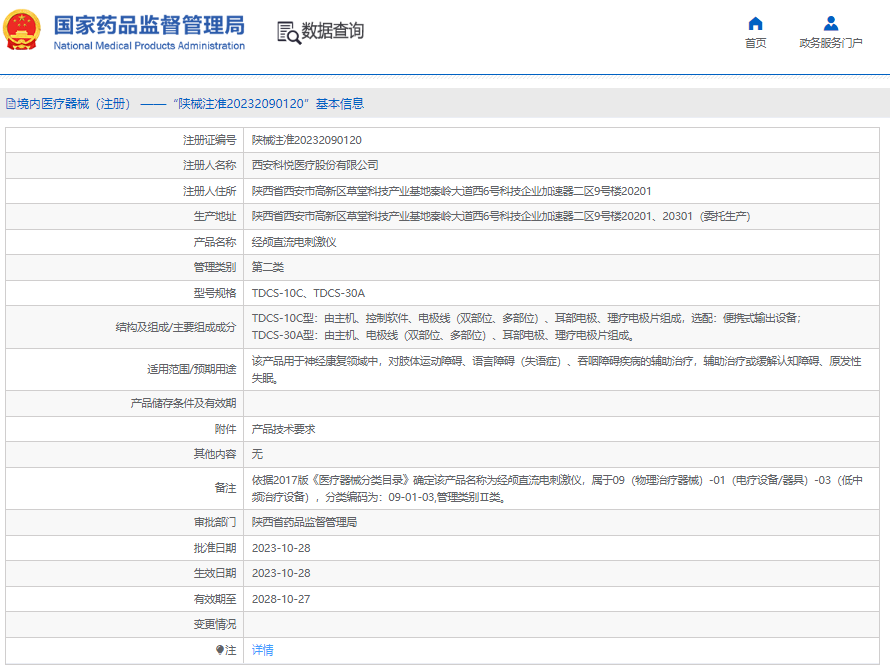Click the 注册人名称 label
890x669 pixels.
pos(209,165)
